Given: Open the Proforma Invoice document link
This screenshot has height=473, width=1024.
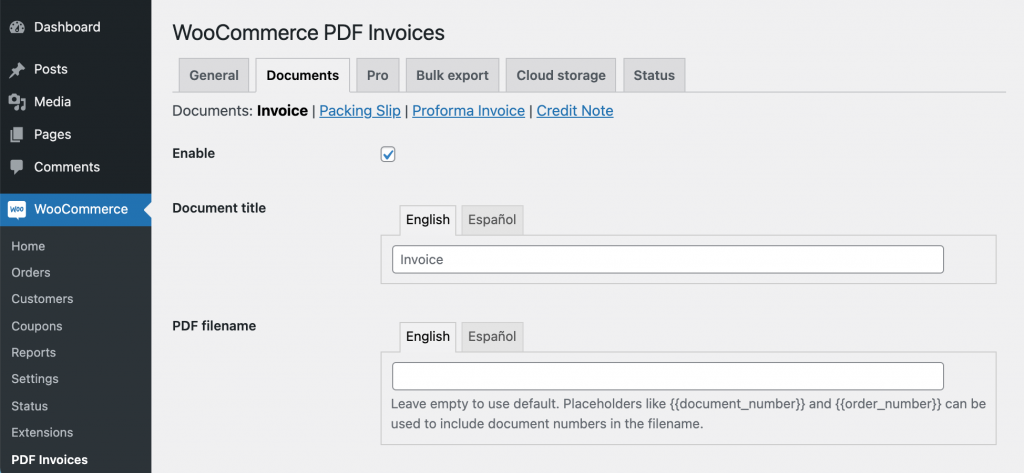Looking at the screenshot, I should click(469, 111).
